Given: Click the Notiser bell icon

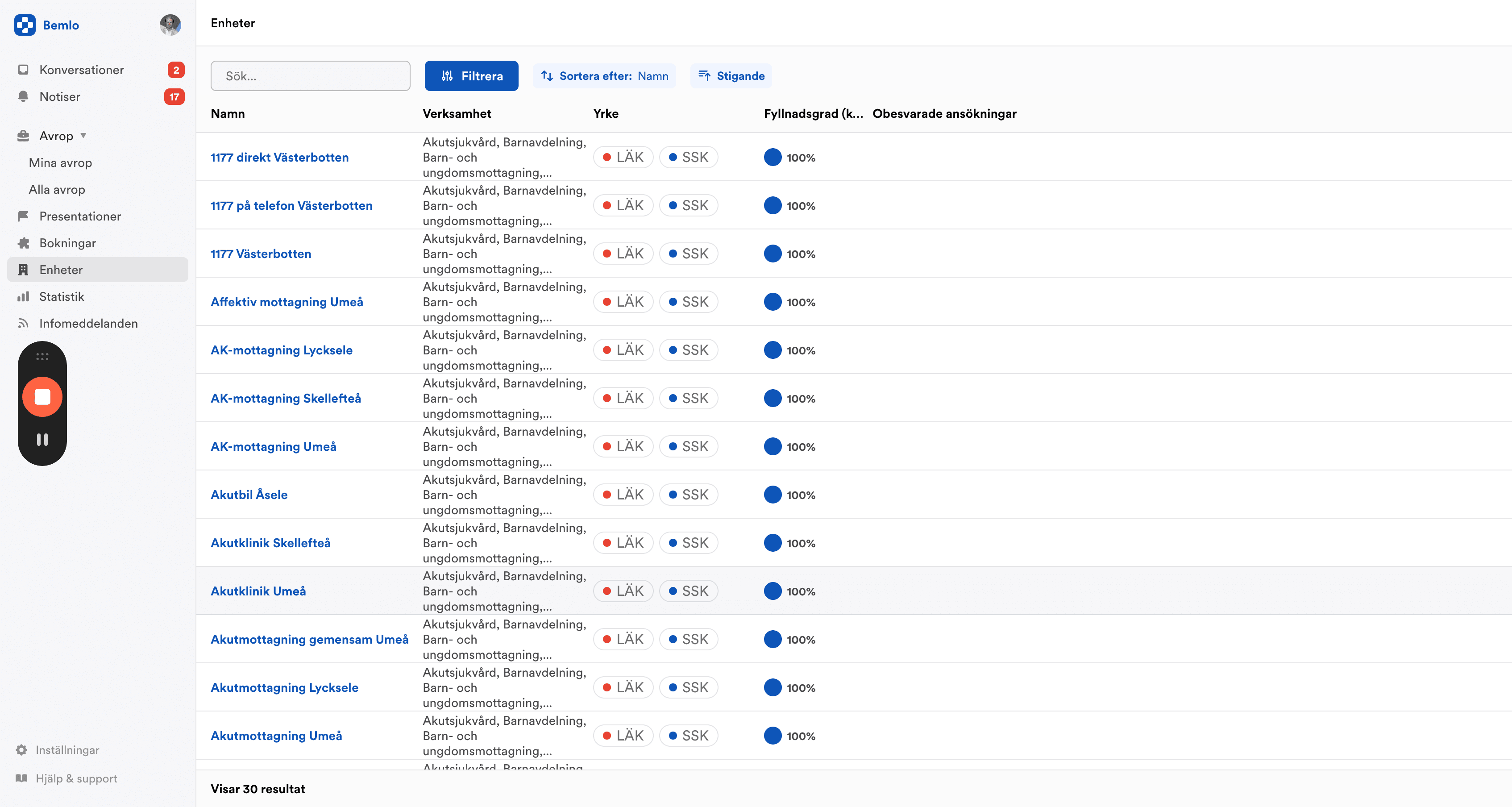Looking at the screenshot, I should click(23, 97).
